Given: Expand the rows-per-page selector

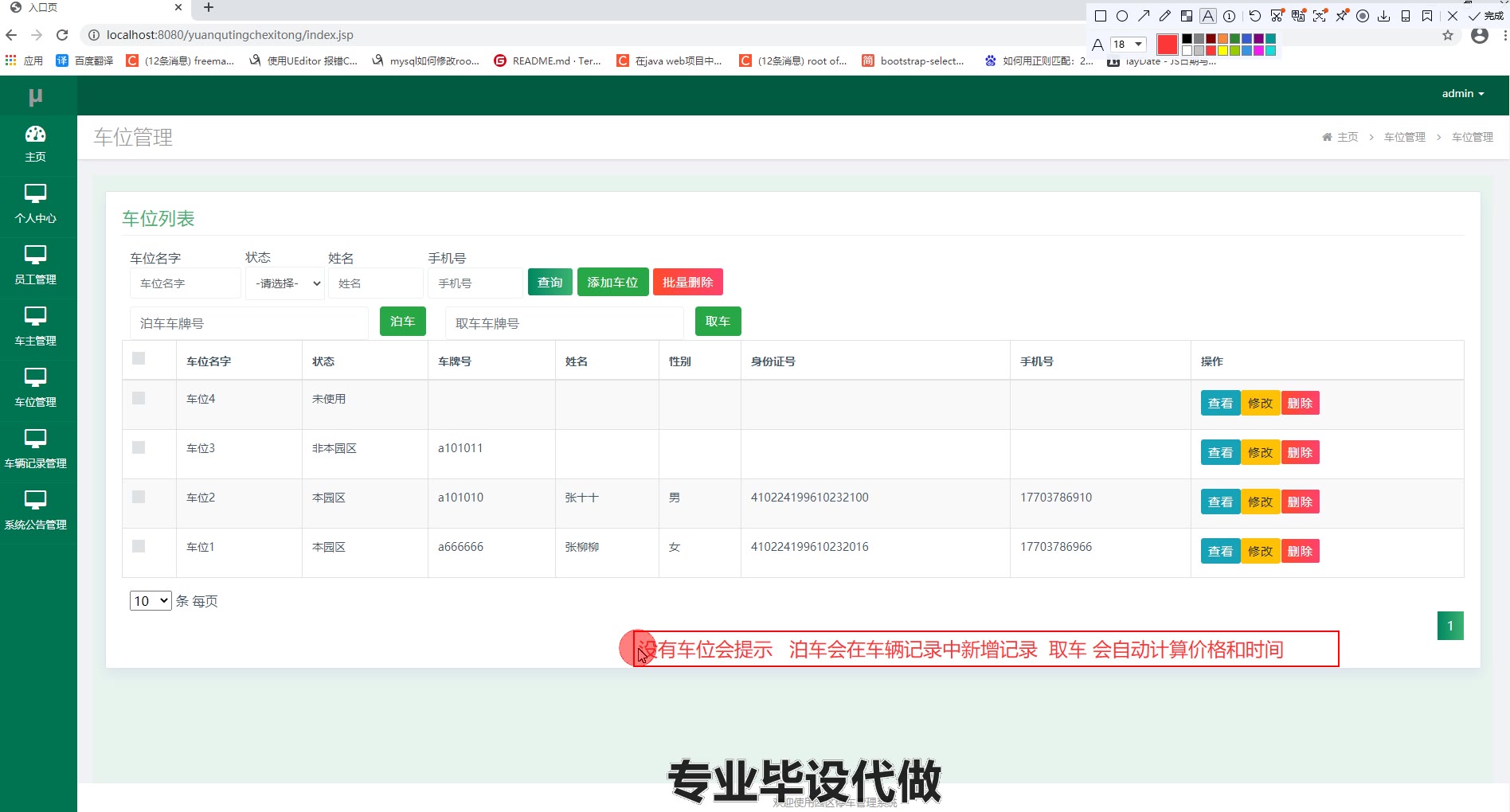Looking at the screenshot, I should coord(151,601).
